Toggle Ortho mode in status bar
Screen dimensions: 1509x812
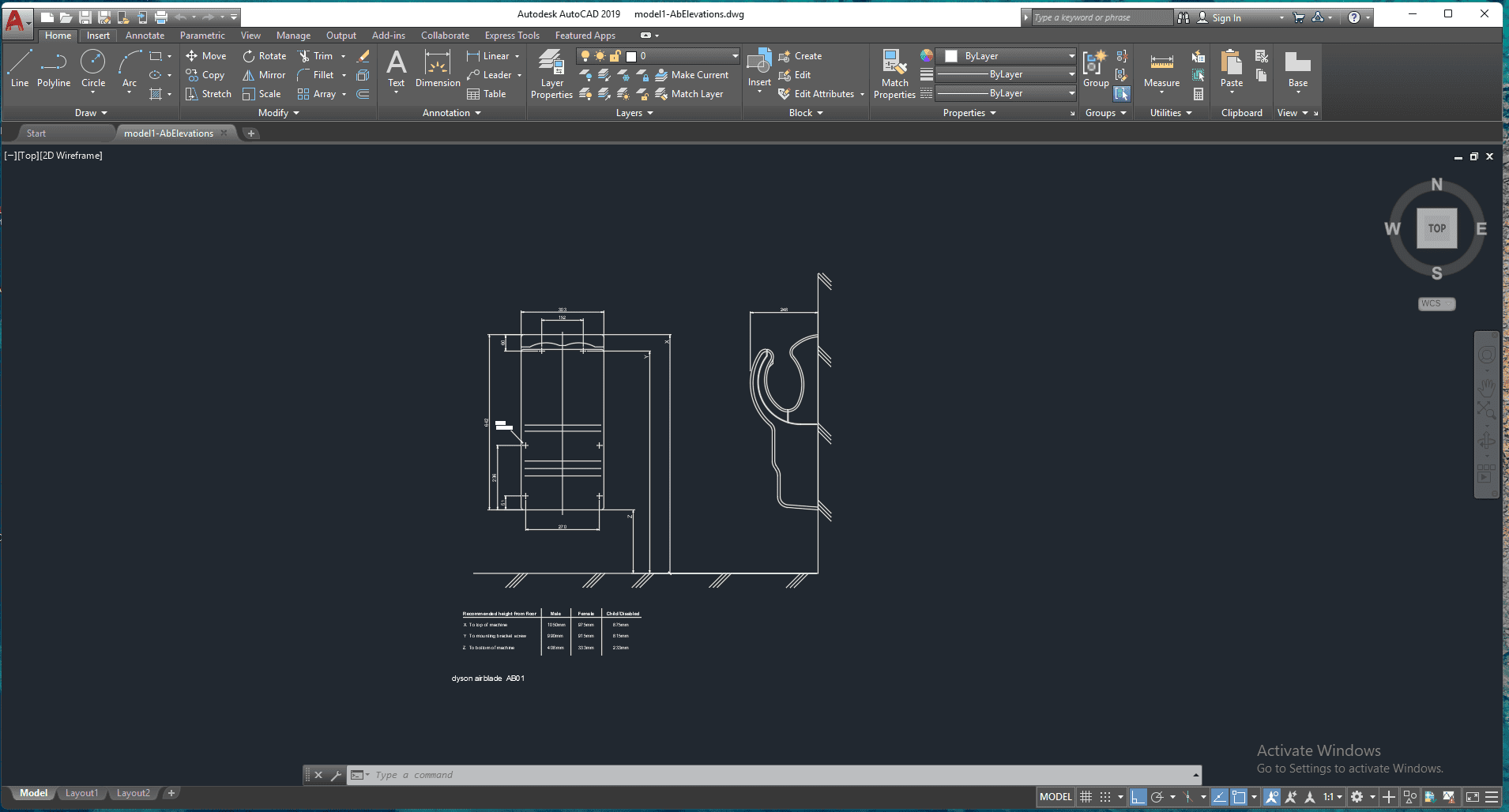pos(1138,797)
